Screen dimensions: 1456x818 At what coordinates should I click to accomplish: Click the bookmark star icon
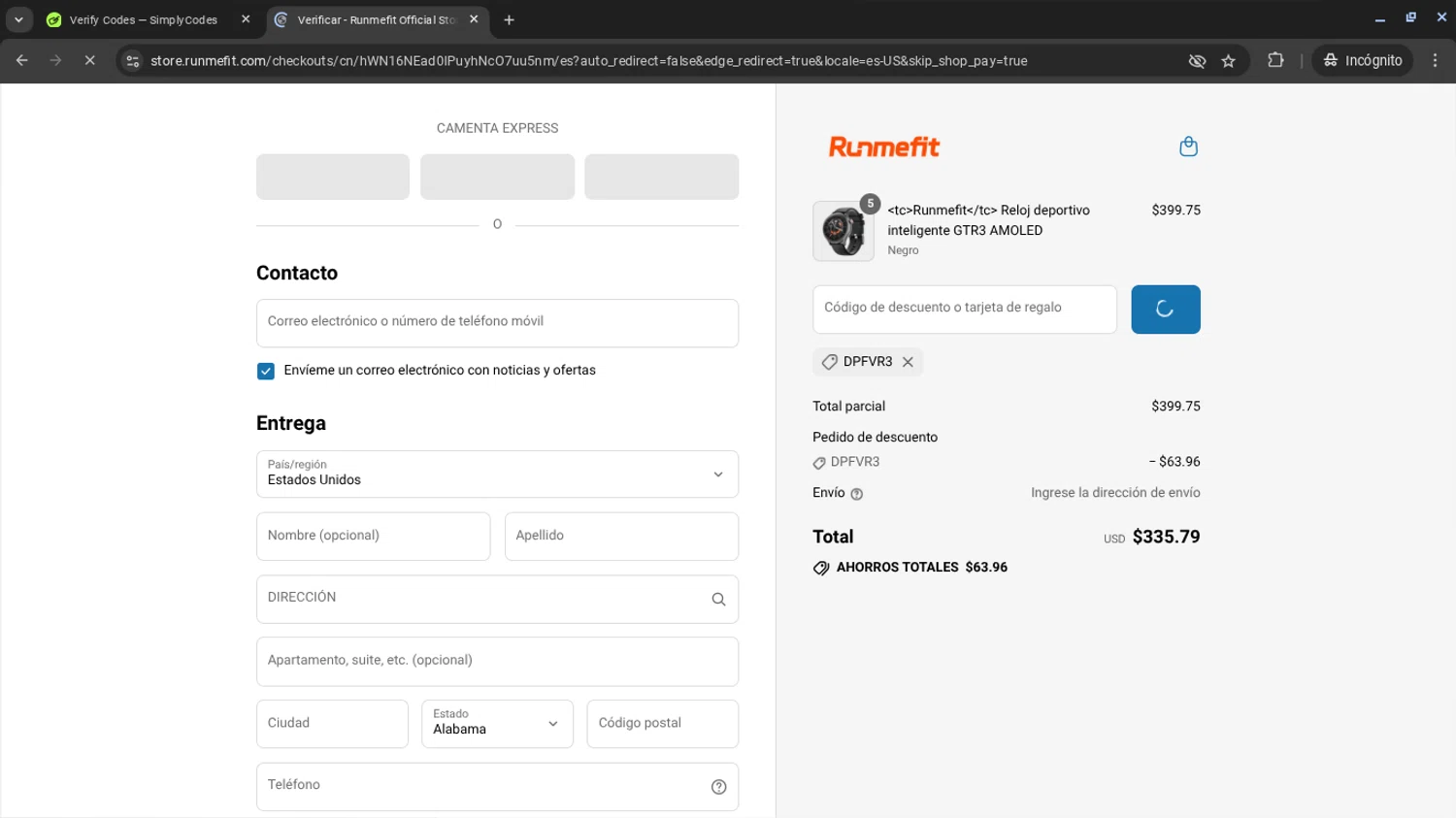[x=1228, y=61]
